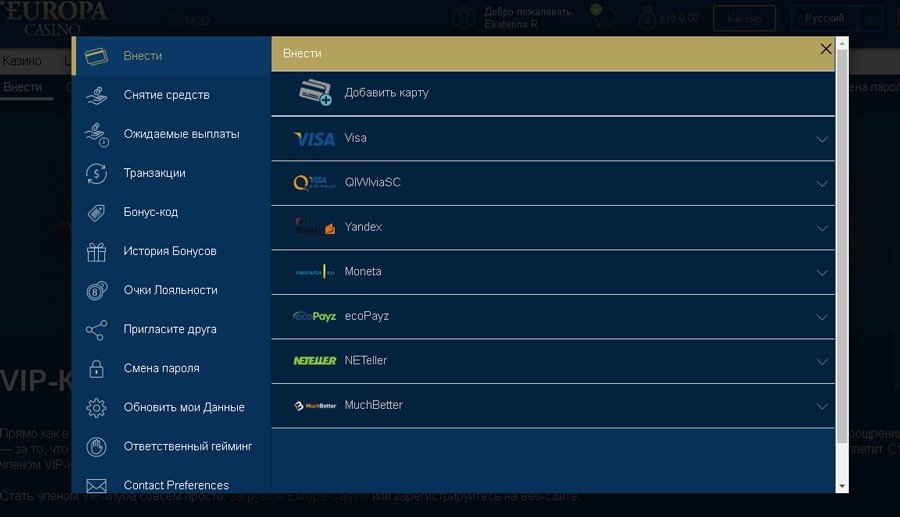
Task: Open Очки Лояльности menu item
Action: tap(171, 290)
